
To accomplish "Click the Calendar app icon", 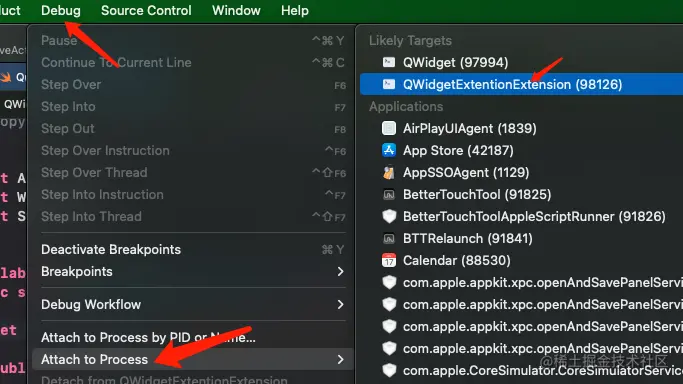I will (x=389, y=260).
